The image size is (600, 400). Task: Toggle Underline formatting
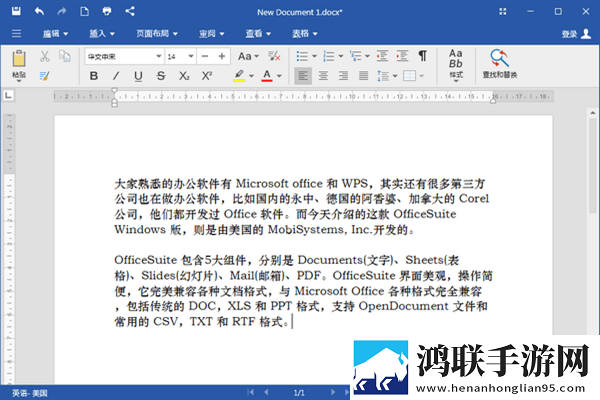(x=138, y=76)
